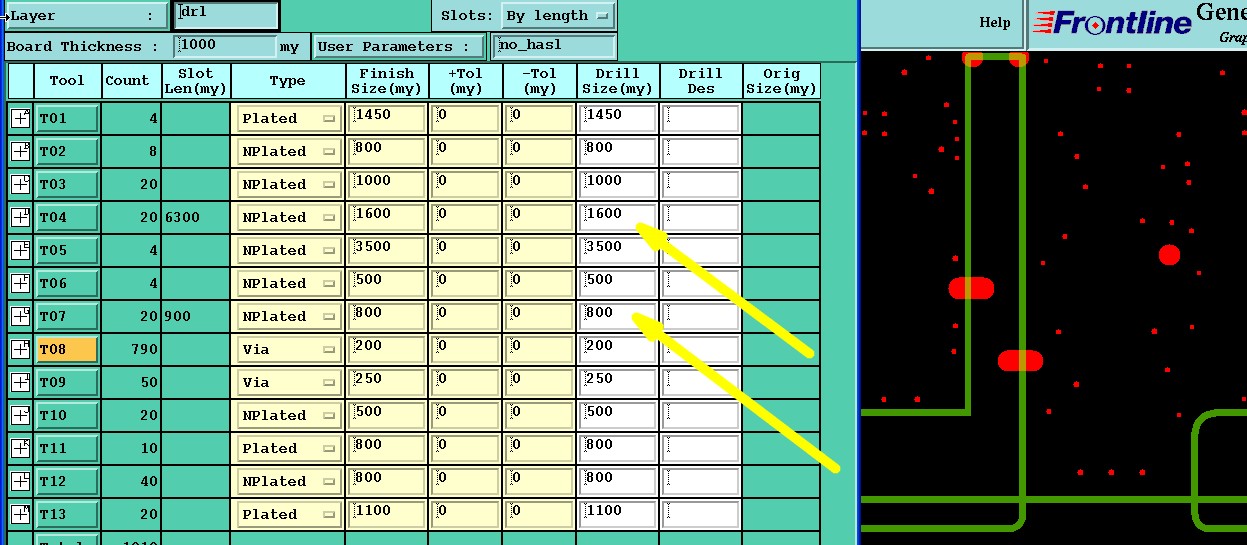Open the Plated type dropdown for T11
This screenshot has width=1247, height=545.
click(x=289, y=448)
